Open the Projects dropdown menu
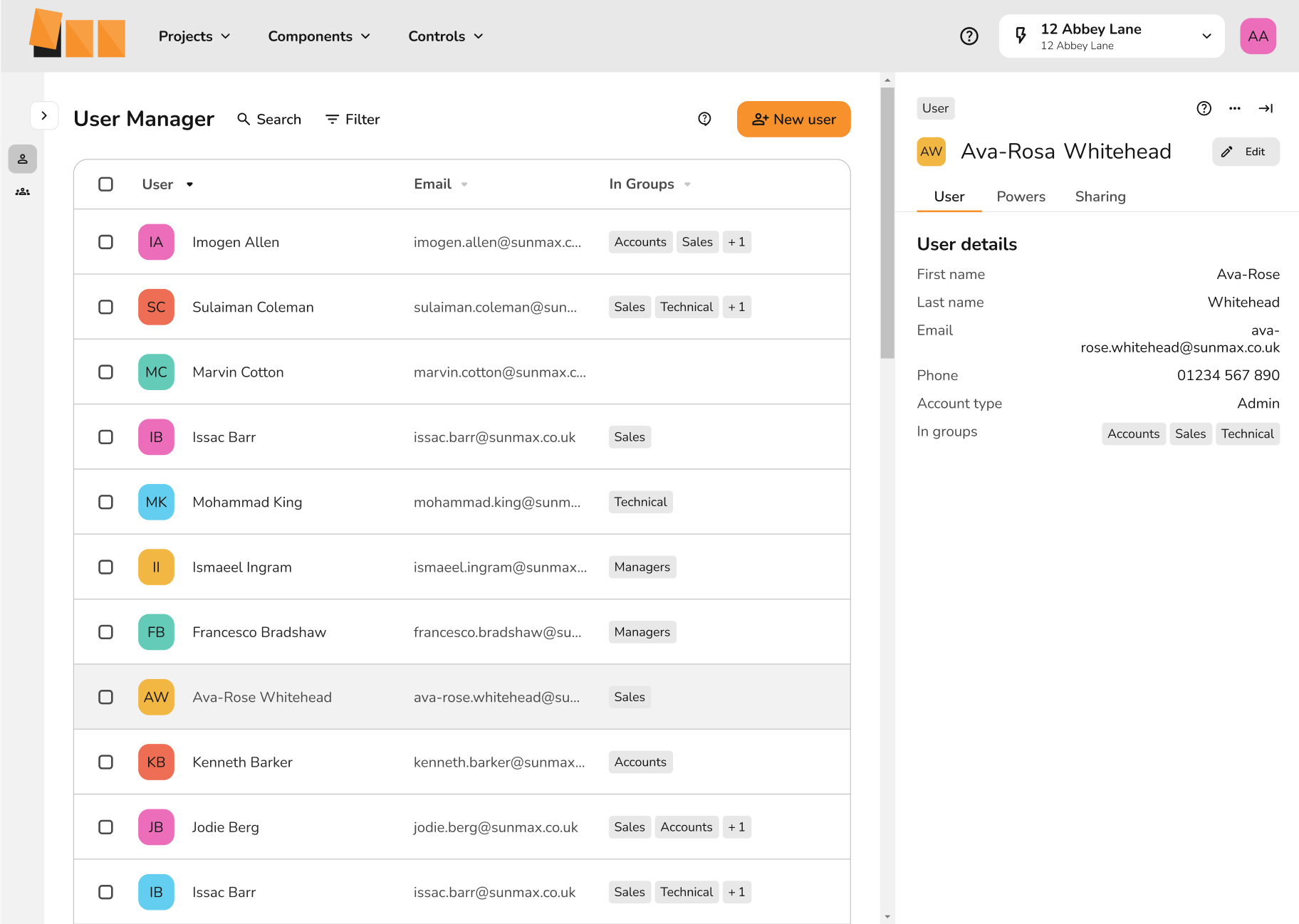Screen dimensions: 1299x924 (194, 36)
